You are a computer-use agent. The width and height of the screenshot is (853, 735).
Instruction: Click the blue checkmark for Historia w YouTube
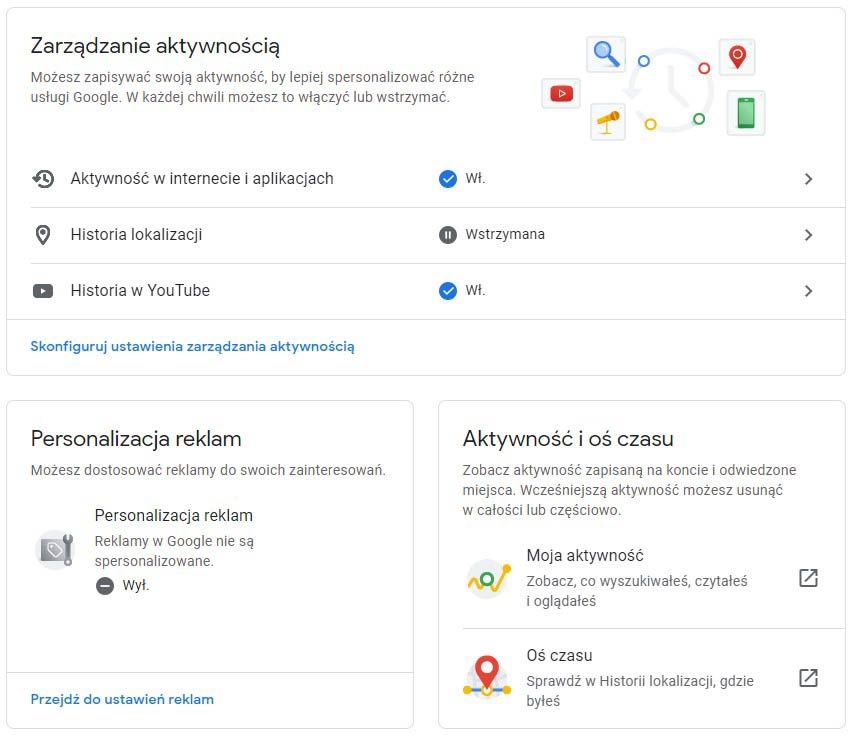pyautogui.click(x=448, y=291)
